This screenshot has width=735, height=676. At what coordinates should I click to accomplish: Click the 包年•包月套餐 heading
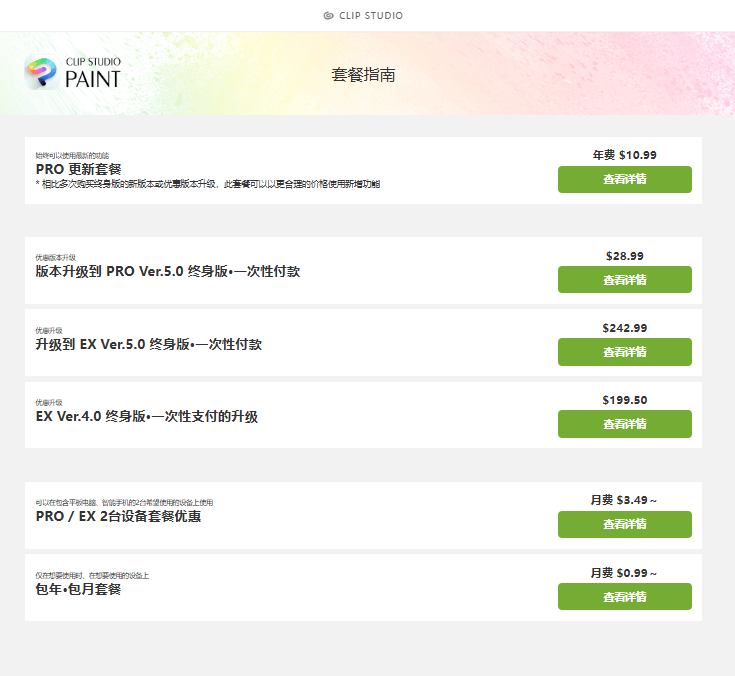tap(79, 589)
